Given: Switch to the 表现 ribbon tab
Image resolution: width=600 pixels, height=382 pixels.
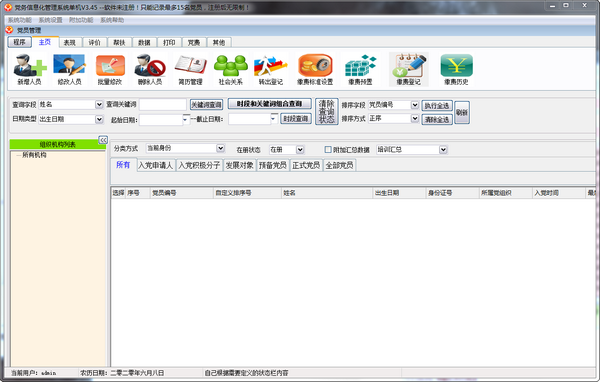Looking at the screenshot, I should (x=70, y=42).
